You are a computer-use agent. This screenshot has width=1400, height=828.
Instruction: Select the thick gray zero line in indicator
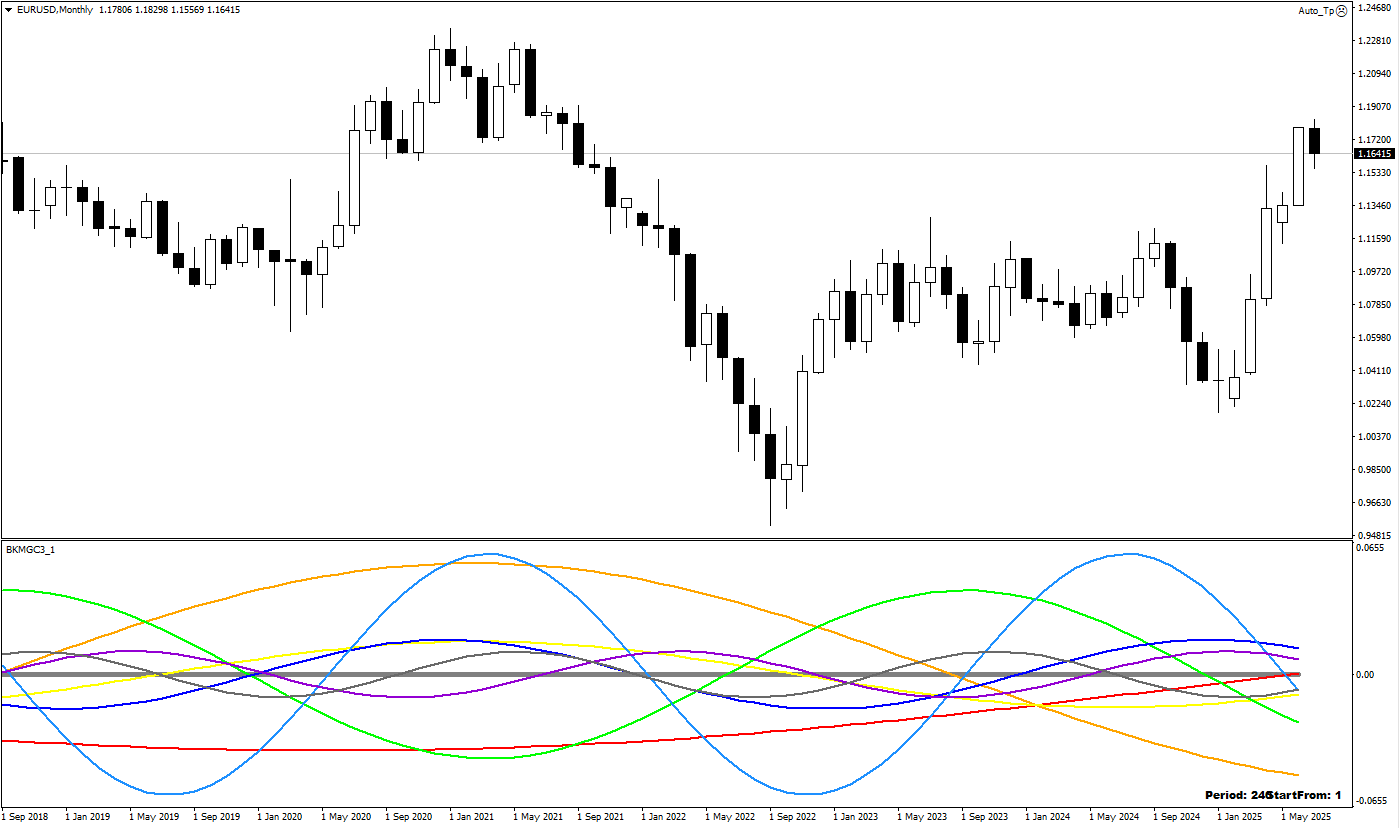[650, 675]
